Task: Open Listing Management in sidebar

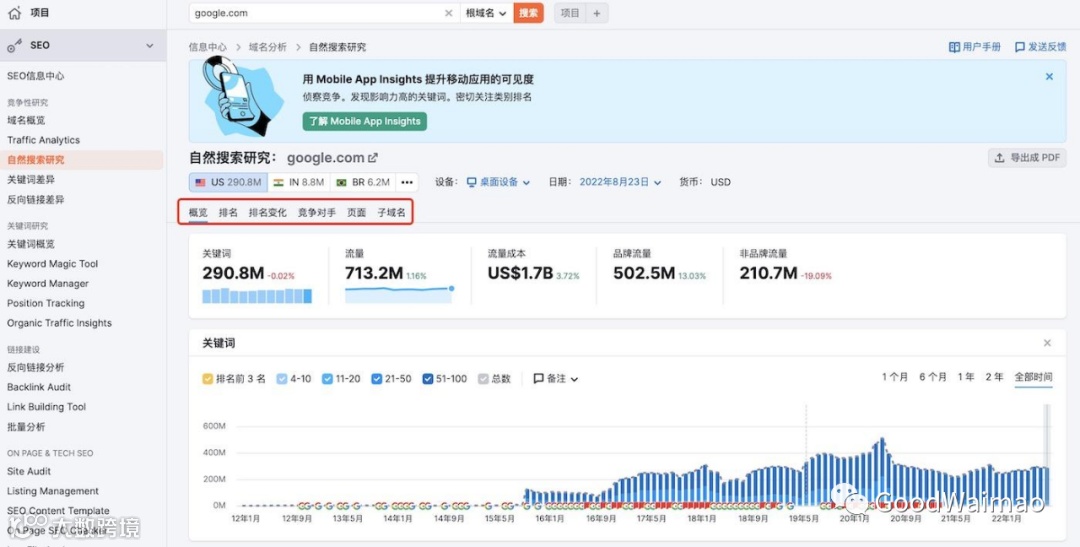Action: click(53, 492)
